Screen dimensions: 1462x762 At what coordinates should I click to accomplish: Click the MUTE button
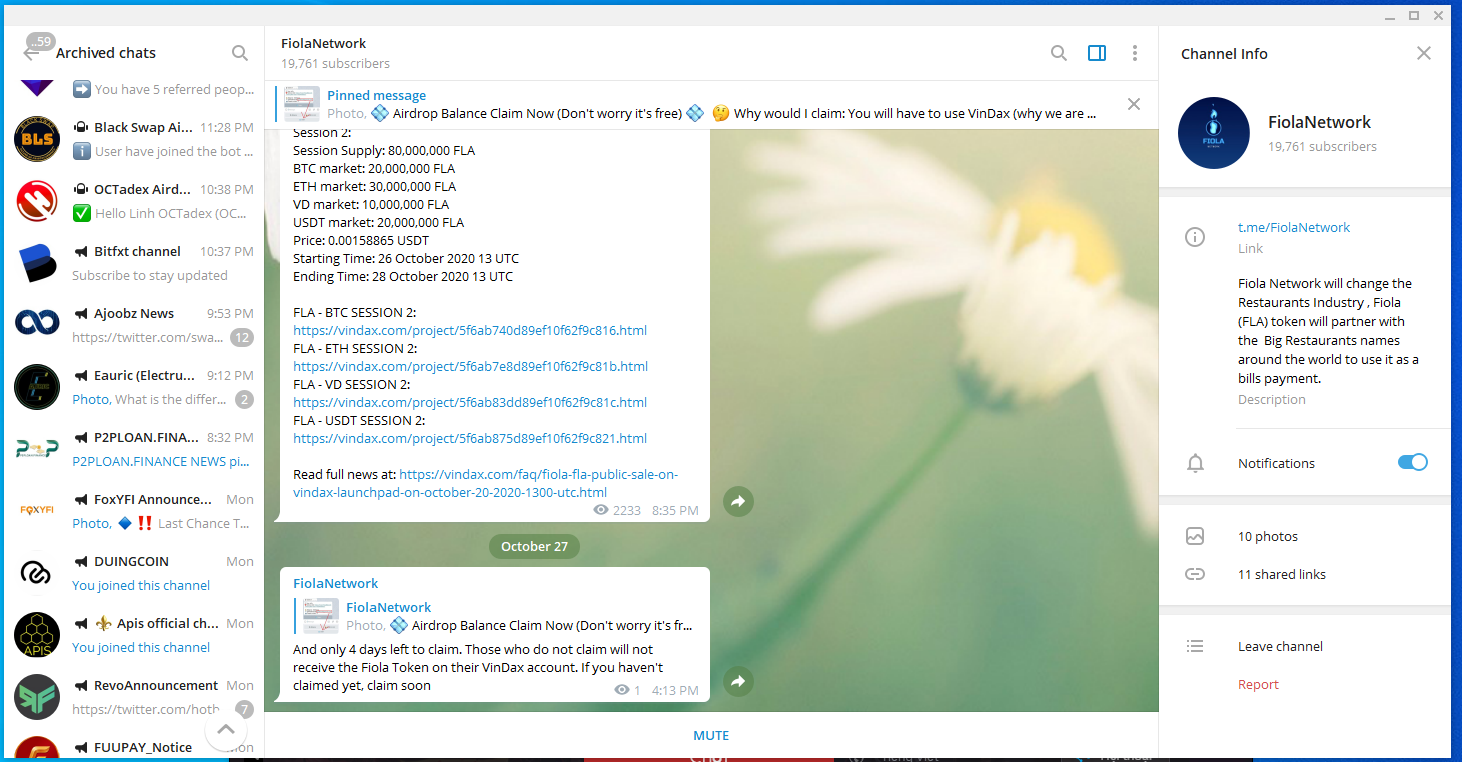click(711, 735)
